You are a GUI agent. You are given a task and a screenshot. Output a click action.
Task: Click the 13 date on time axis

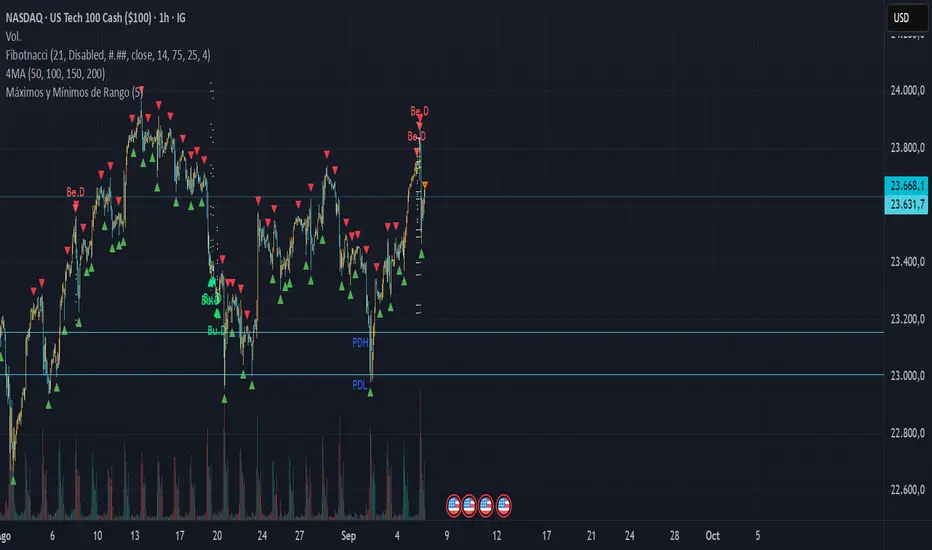135,536
